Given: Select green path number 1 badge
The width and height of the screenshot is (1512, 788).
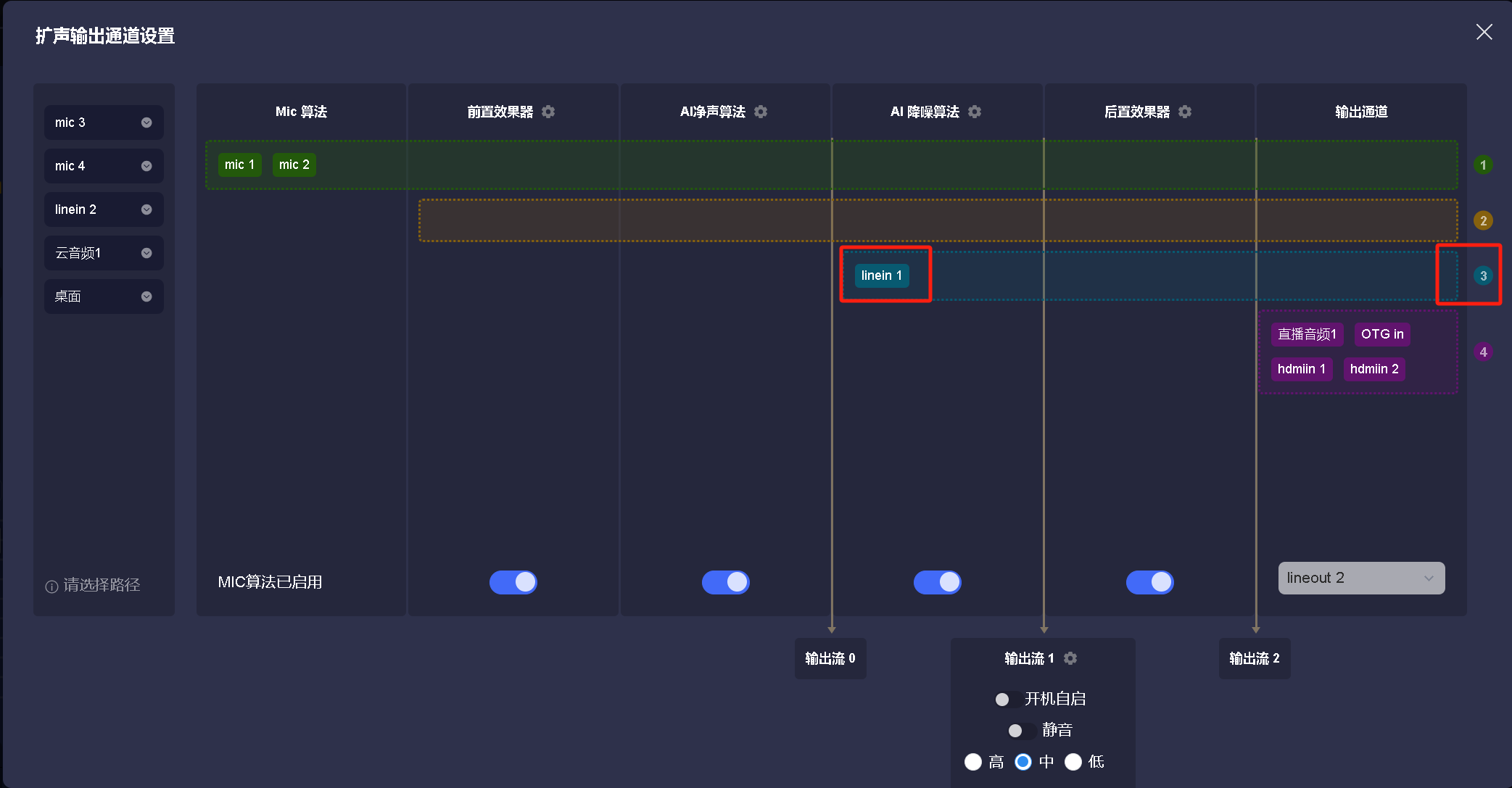Looking at the screenshot, I should (1483, 165).
